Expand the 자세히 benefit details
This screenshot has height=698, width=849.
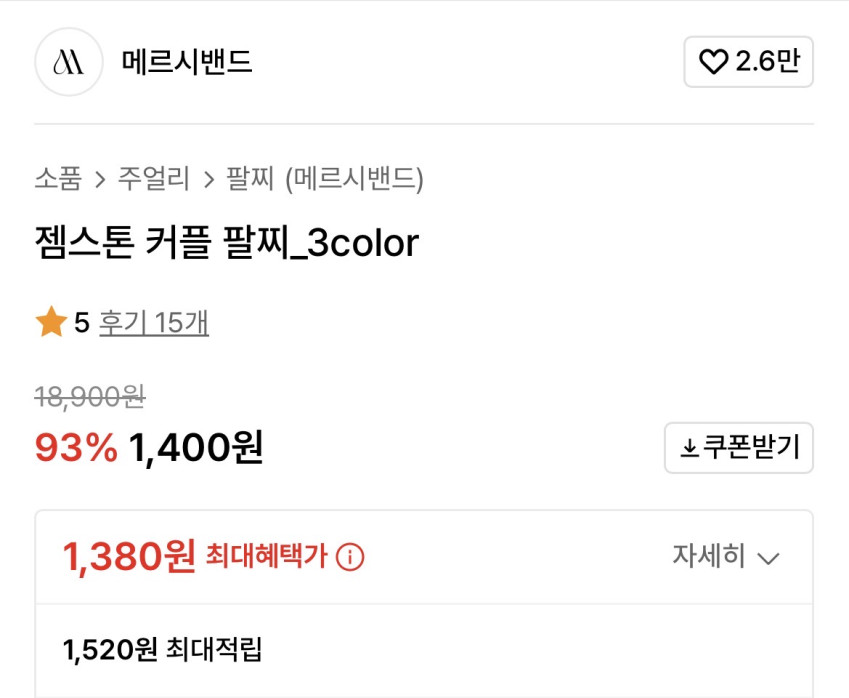click(x=709, y=557)
